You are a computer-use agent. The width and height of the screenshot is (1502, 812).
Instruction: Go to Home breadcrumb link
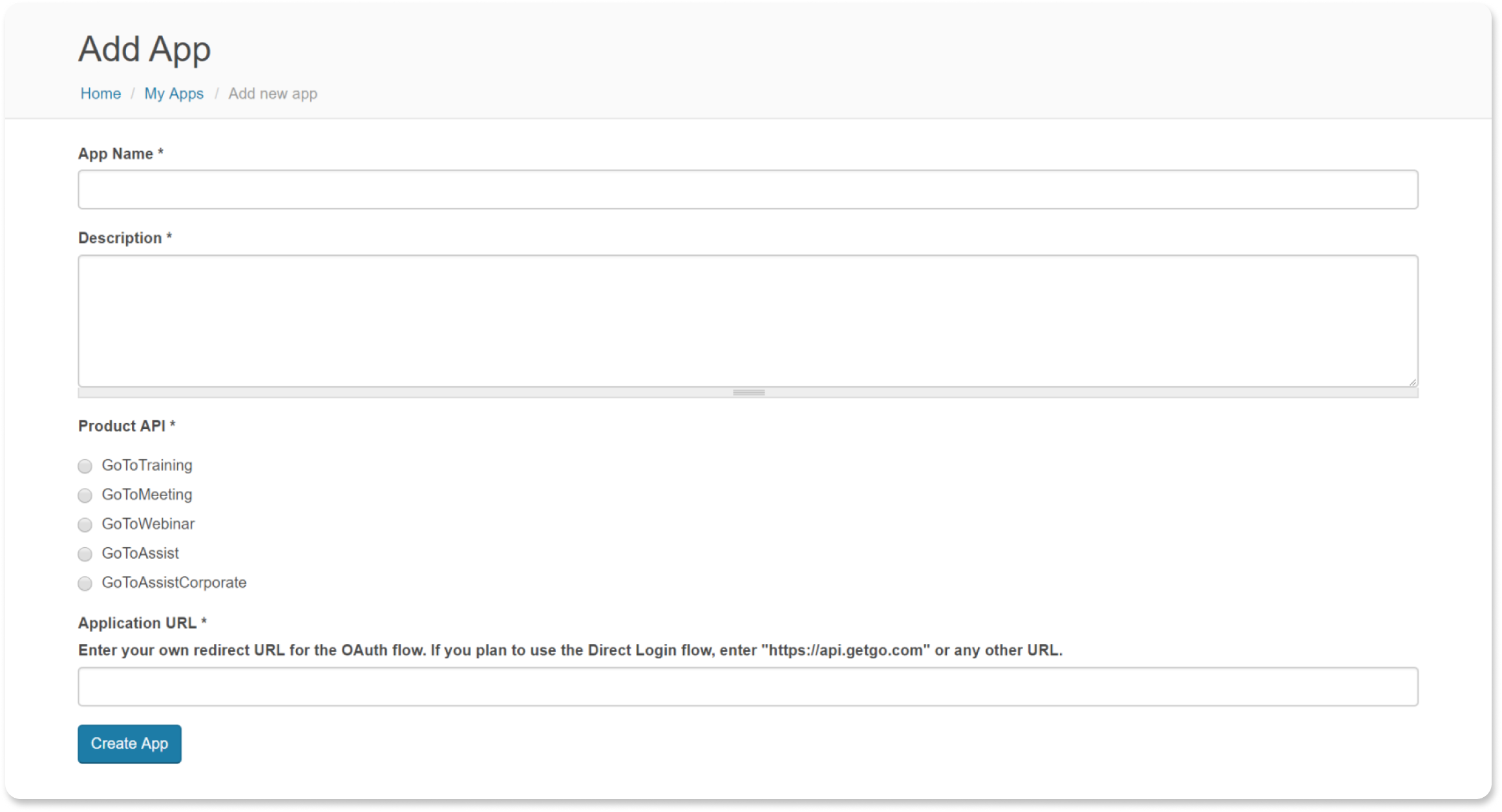100,94
